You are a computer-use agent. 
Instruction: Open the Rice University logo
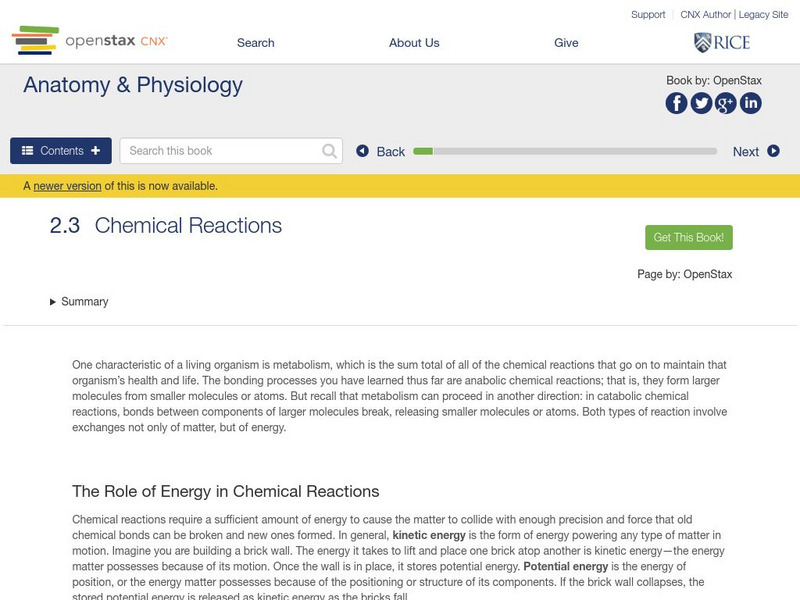(x=721, y=42)
